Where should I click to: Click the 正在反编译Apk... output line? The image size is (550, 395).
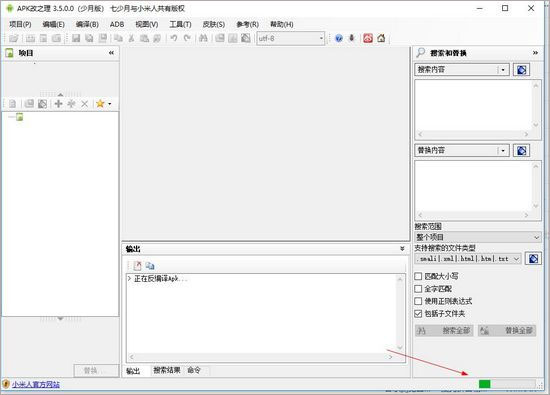pyautogui.click(x=160, y=279)
